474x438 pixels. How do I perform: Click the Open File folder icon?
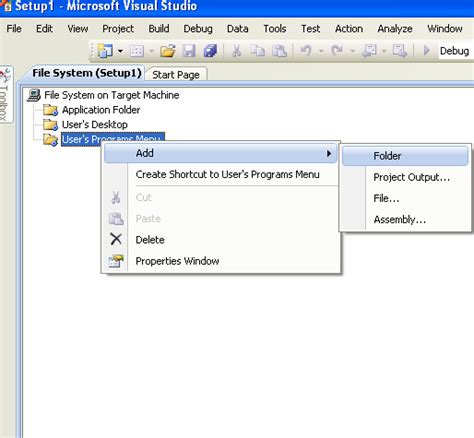pyautogui.click(x=168, y=51)
